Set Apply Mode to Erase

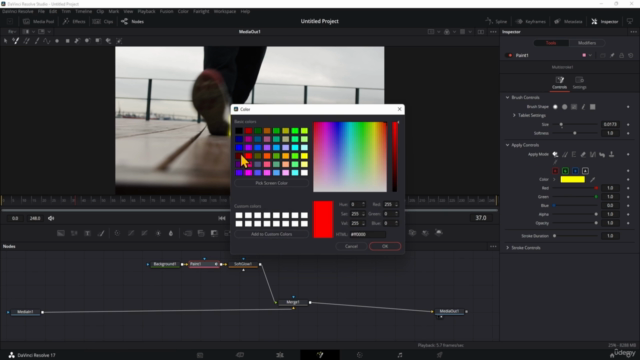point(583,154)
